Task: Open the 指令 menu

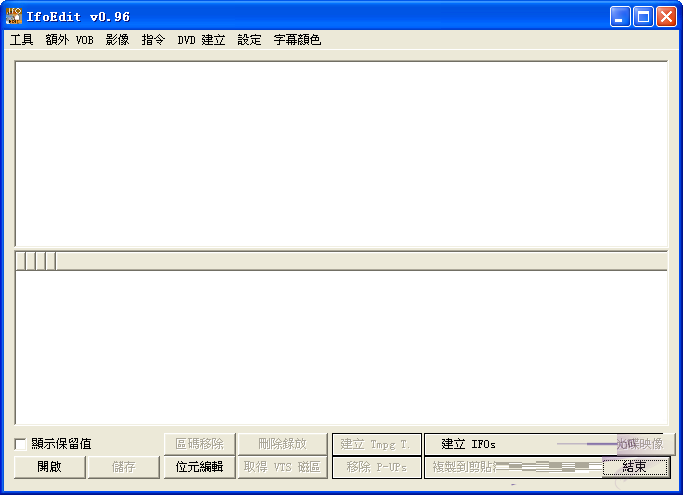Action: [153, 40]
